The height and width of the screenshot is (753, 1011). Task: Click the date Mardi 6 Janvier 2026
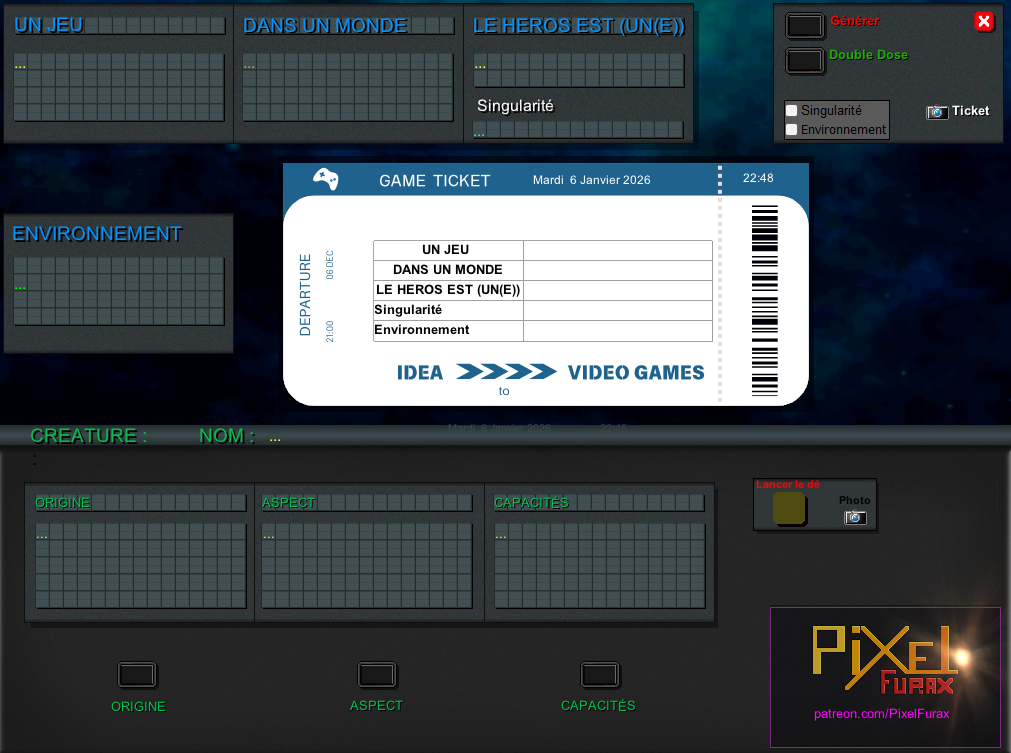pos(591,180)
